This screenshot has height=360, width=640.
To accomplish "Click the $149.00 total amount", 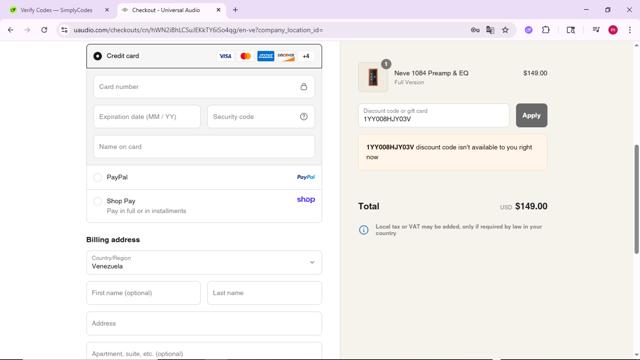I will click(x=531, y=206).
